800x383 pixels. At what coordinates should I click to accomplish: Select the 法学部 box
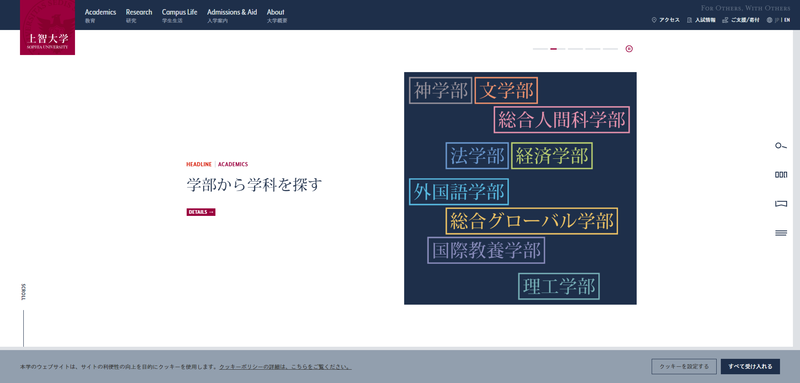[x=477, y=156]
